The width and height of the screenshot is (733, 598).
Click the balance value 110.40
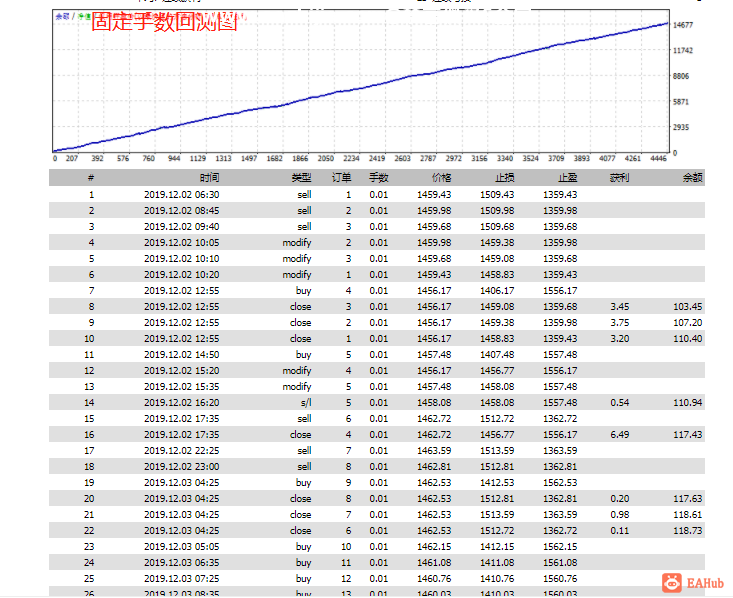click(x=688, y=339)
